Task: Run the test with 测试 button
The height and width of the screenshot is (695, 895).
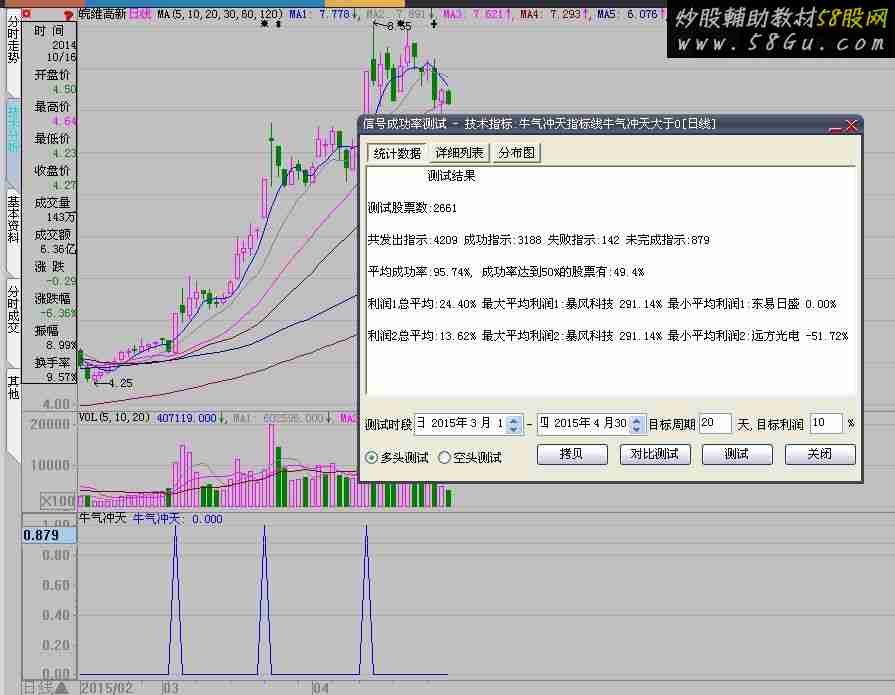Action: click(x=737, y=454)
